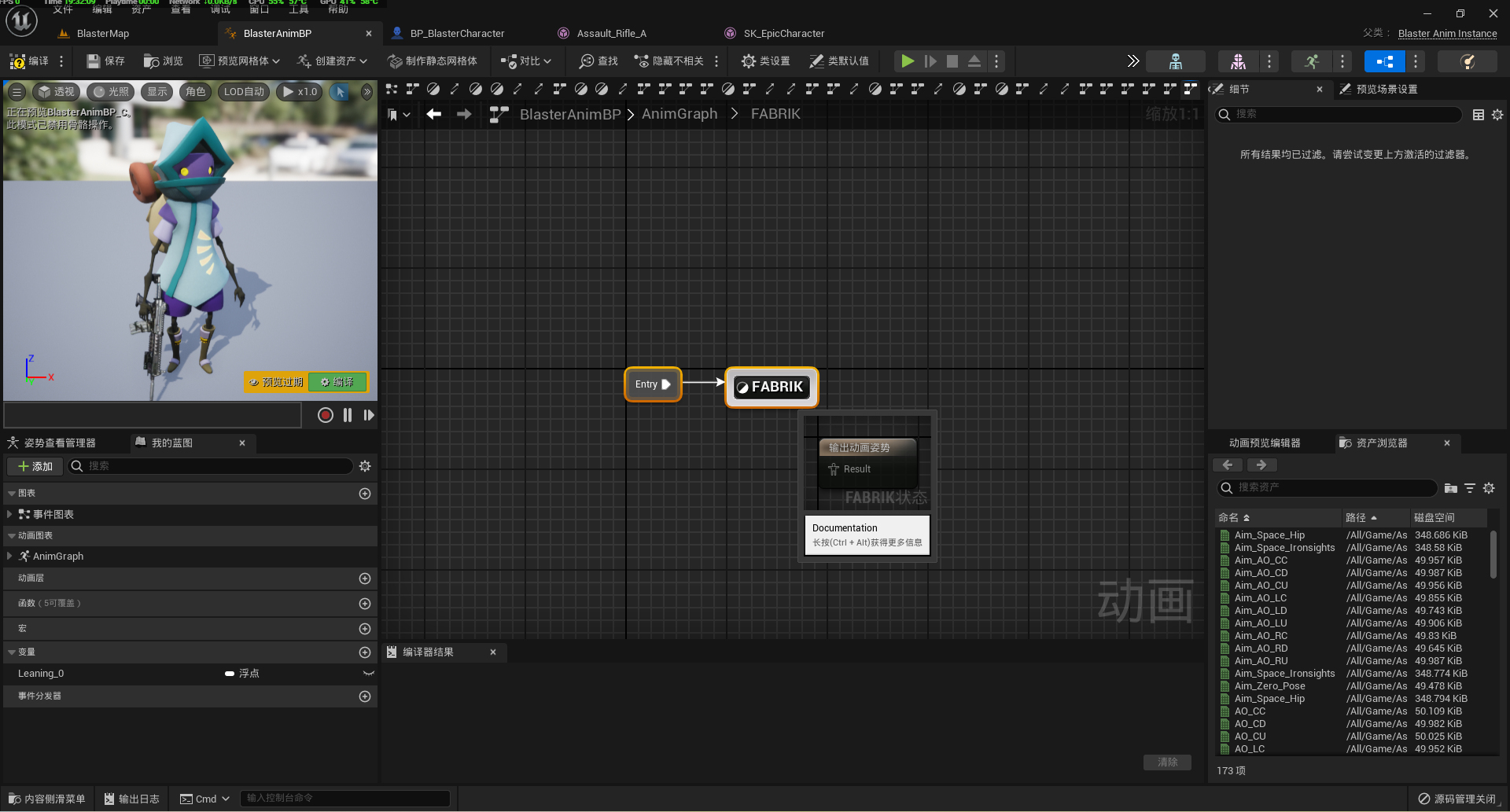Screen dimensions: 1510x812
Task: Expand the AnimGraph tree item
Action: point(9,556)
